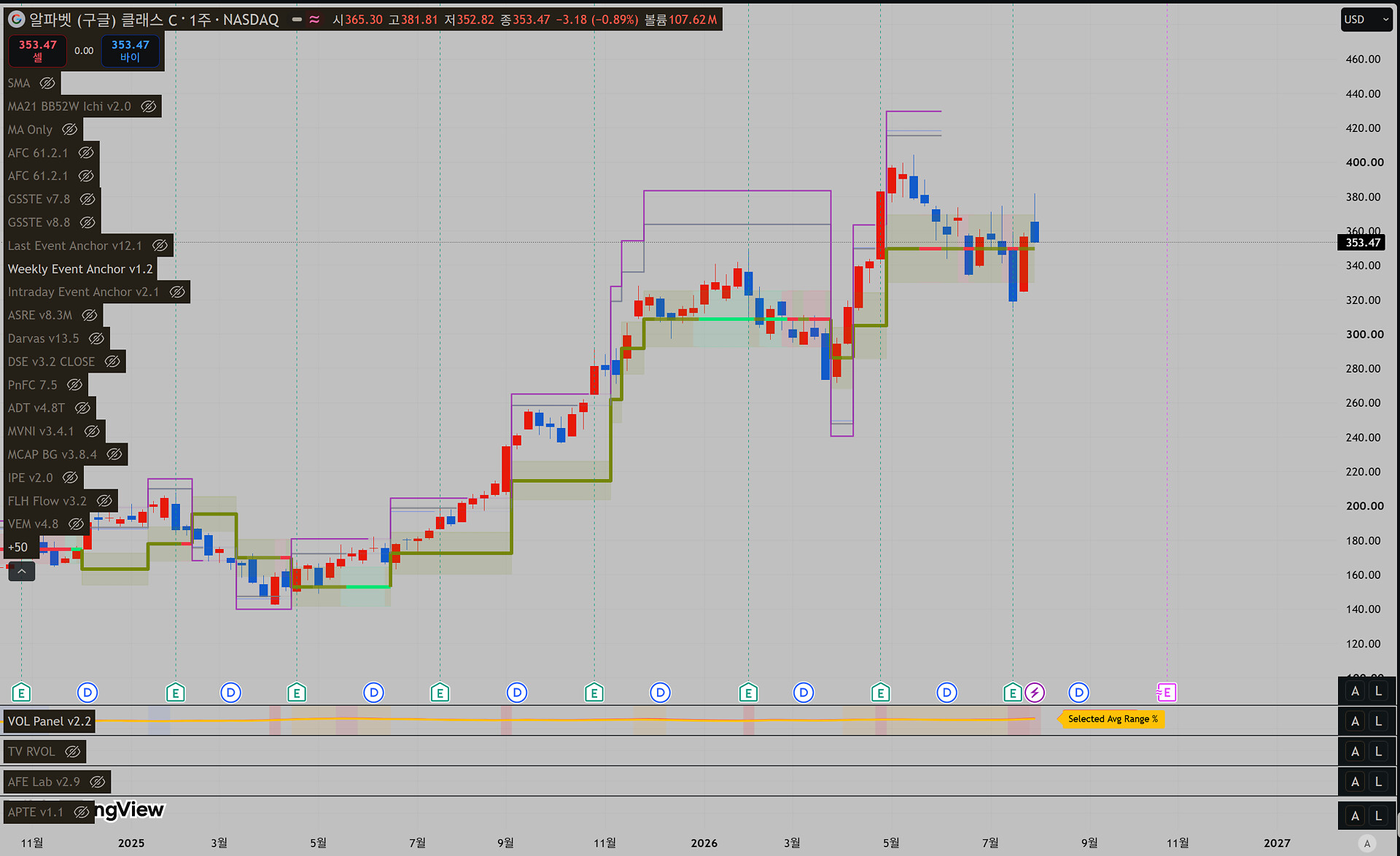Click the blue 353.47 buy button

click(130, 50)
